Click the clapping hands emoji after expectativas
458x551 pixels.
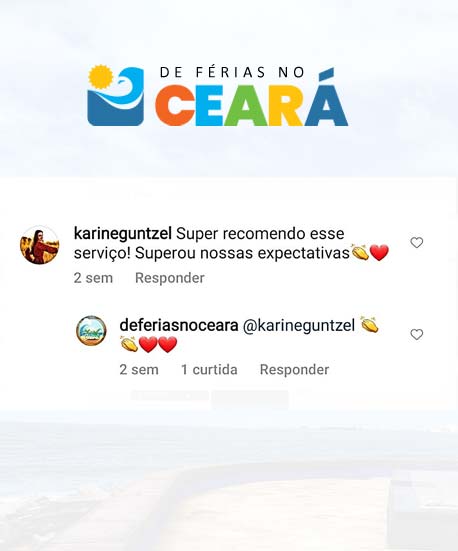[360, 252]
